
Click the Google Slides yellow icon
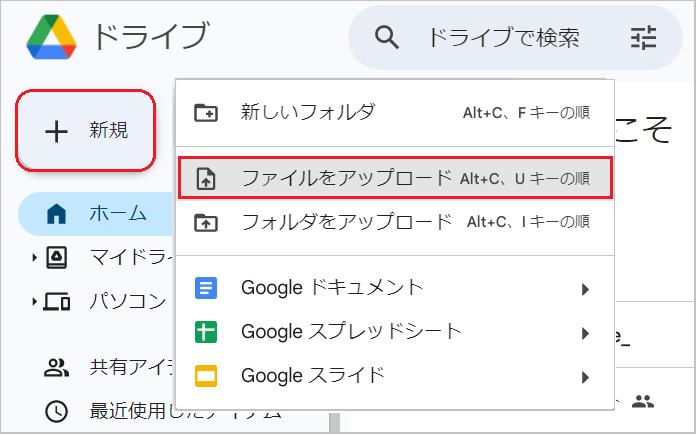206,376
